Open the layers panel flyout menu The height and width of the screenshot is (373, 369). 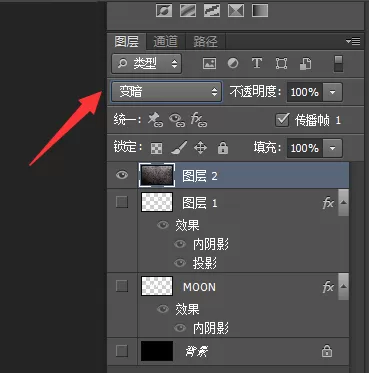tap(353, 41)
